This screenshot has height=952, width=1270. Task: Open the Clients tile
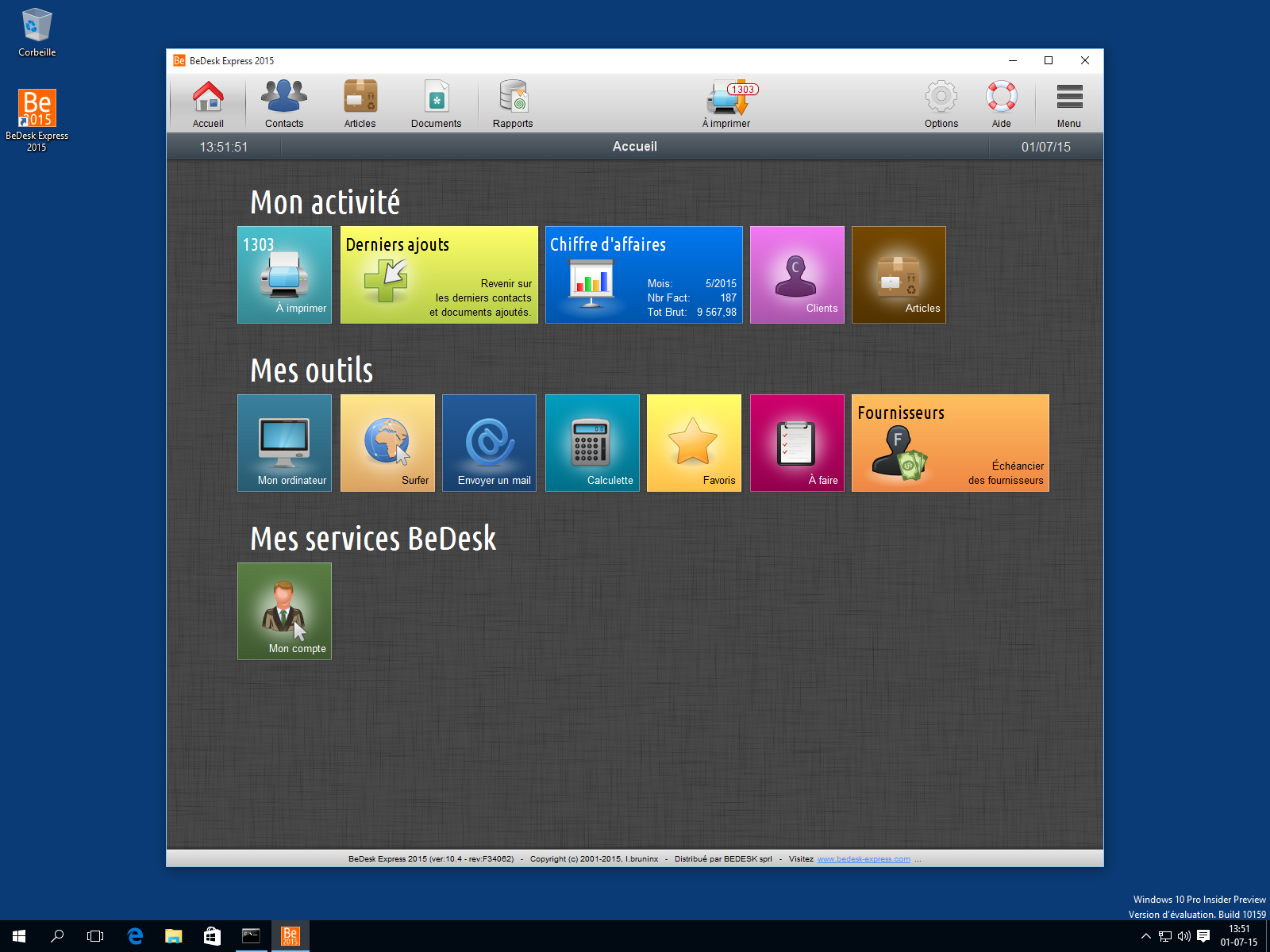tap(797, 274)
